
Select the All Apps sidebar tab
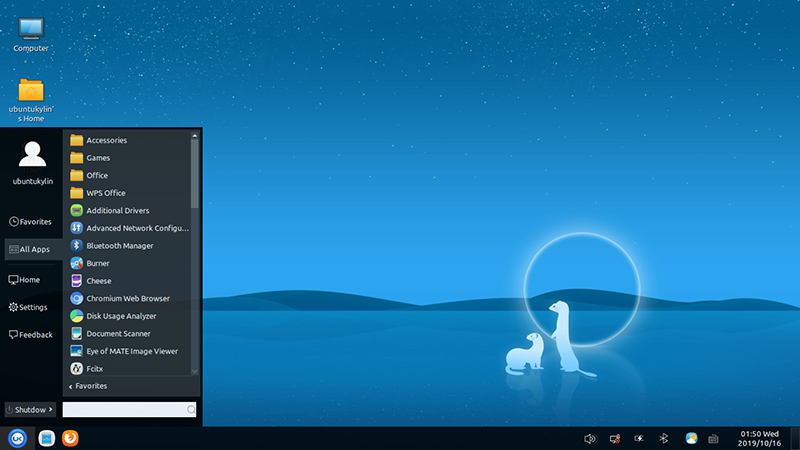click(x=30, y=250)
